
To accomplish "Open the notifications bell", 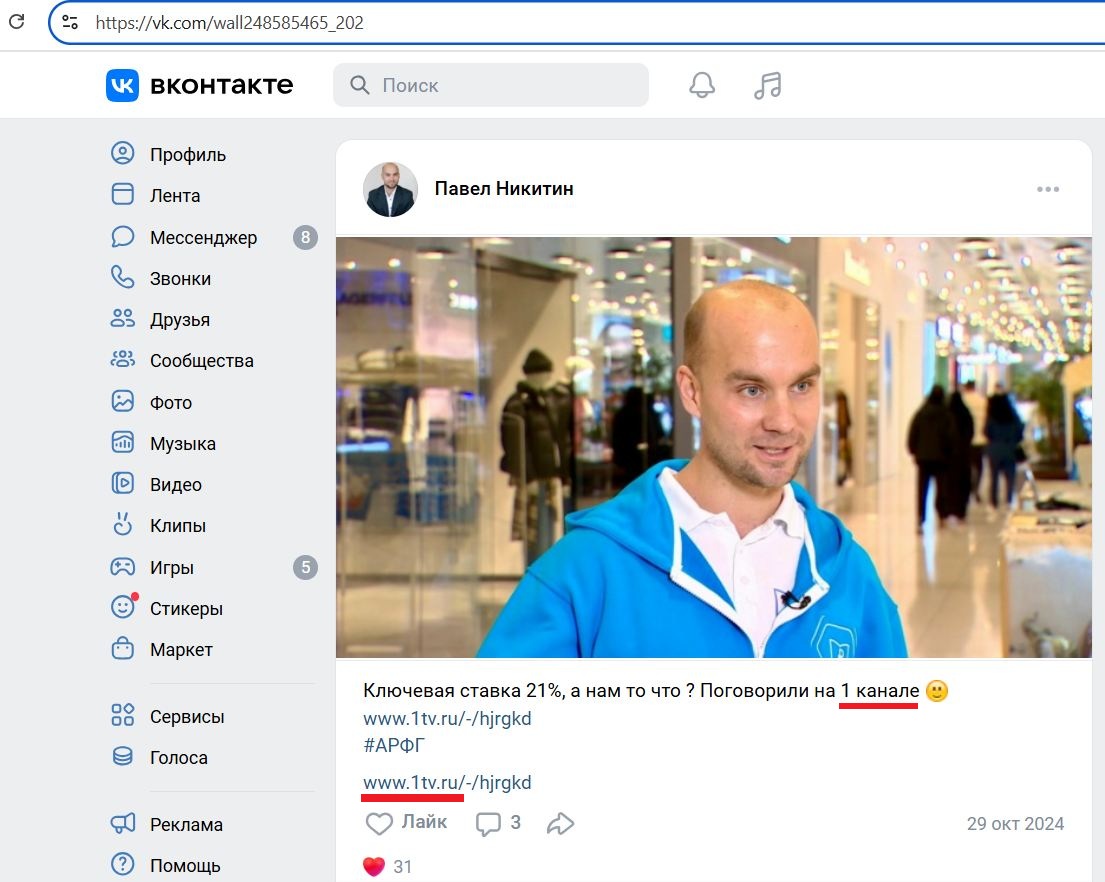I will (702, 86).
